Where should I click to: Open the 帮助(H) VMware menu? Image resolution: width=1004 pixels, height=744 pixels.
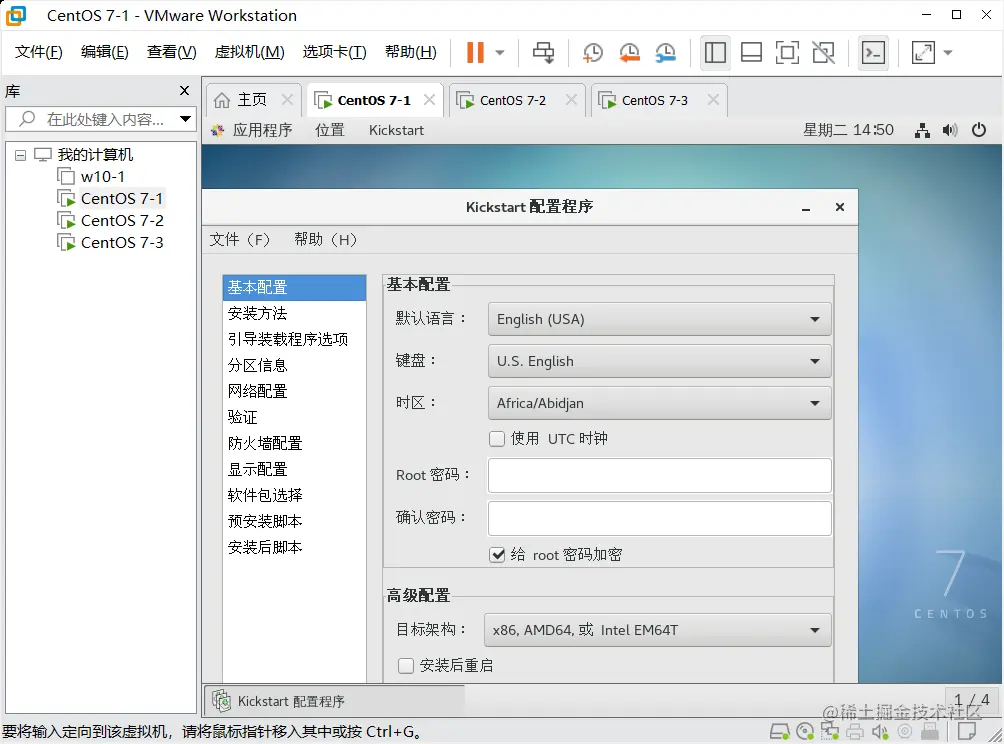[x=410, y=52]
